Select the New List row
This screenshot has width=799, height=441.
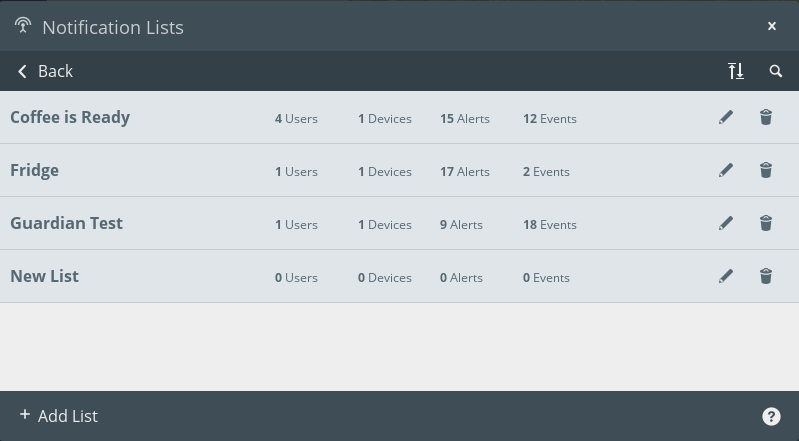point(44,276)
